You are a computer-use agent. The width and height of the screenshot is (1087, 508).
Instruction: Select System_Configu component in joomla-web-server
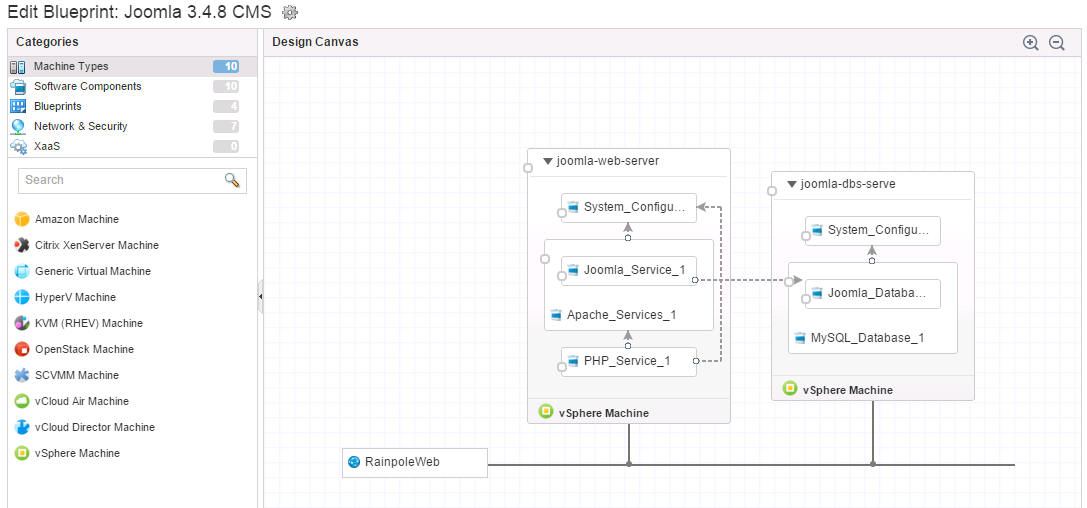(x=629, y=207)
